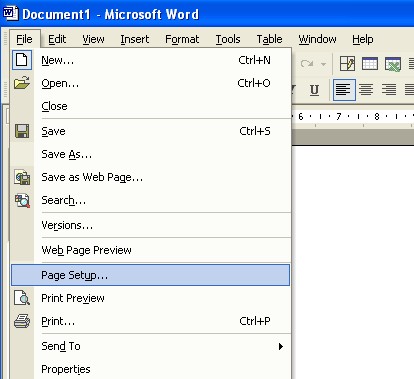
Task: Click the Search binoculars icon in menu
Action: click(22, 200)
